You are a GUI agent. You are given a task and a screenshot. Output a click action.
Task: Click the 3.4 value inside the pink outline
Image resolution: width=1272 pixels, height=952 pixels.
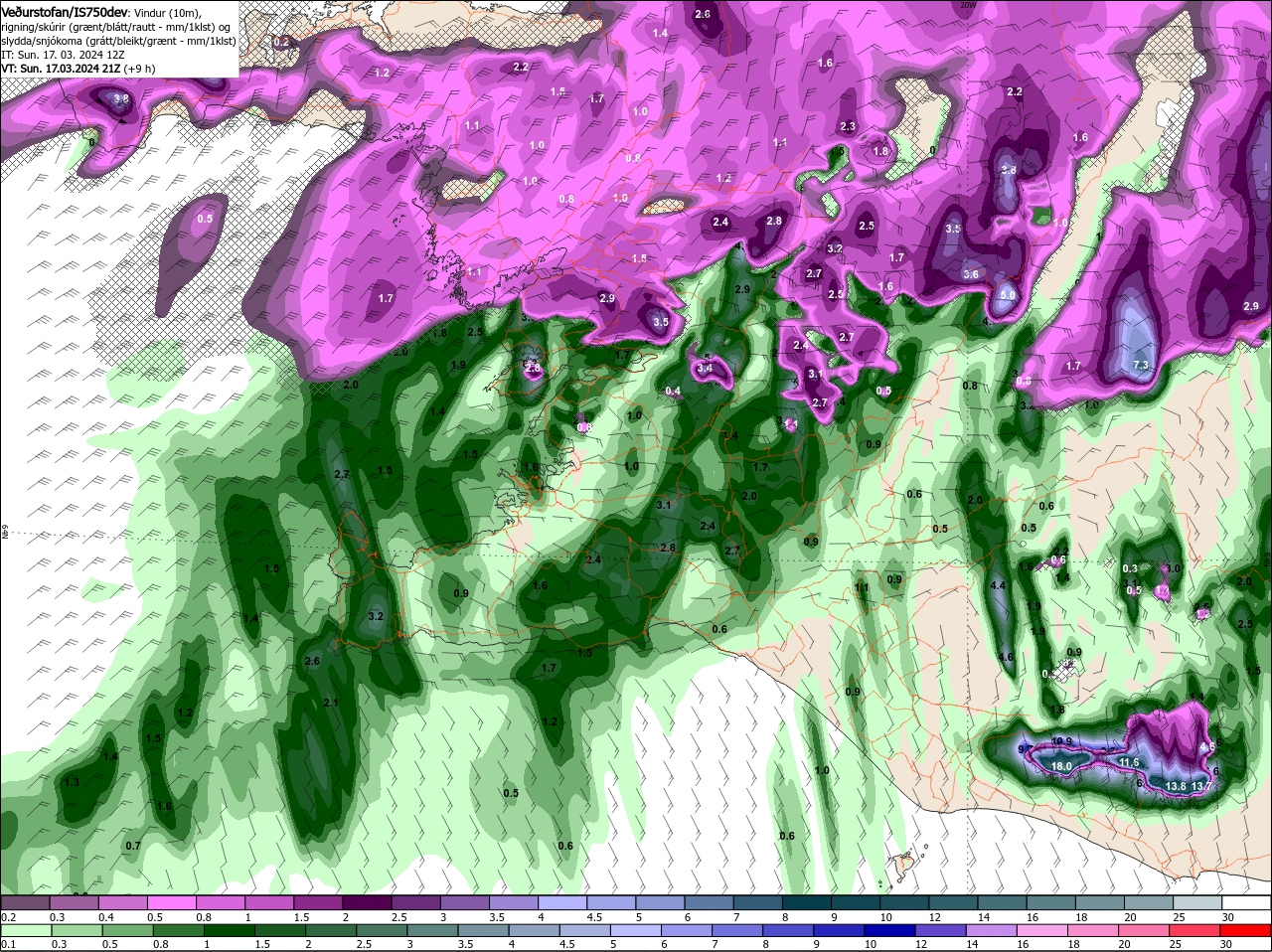pos(706,369)
